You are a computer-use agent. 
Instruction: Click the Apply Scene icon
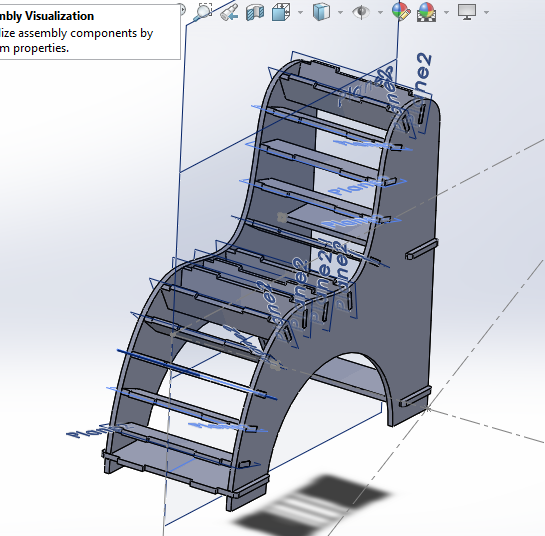pyautogui.click(x=426, y=12)
